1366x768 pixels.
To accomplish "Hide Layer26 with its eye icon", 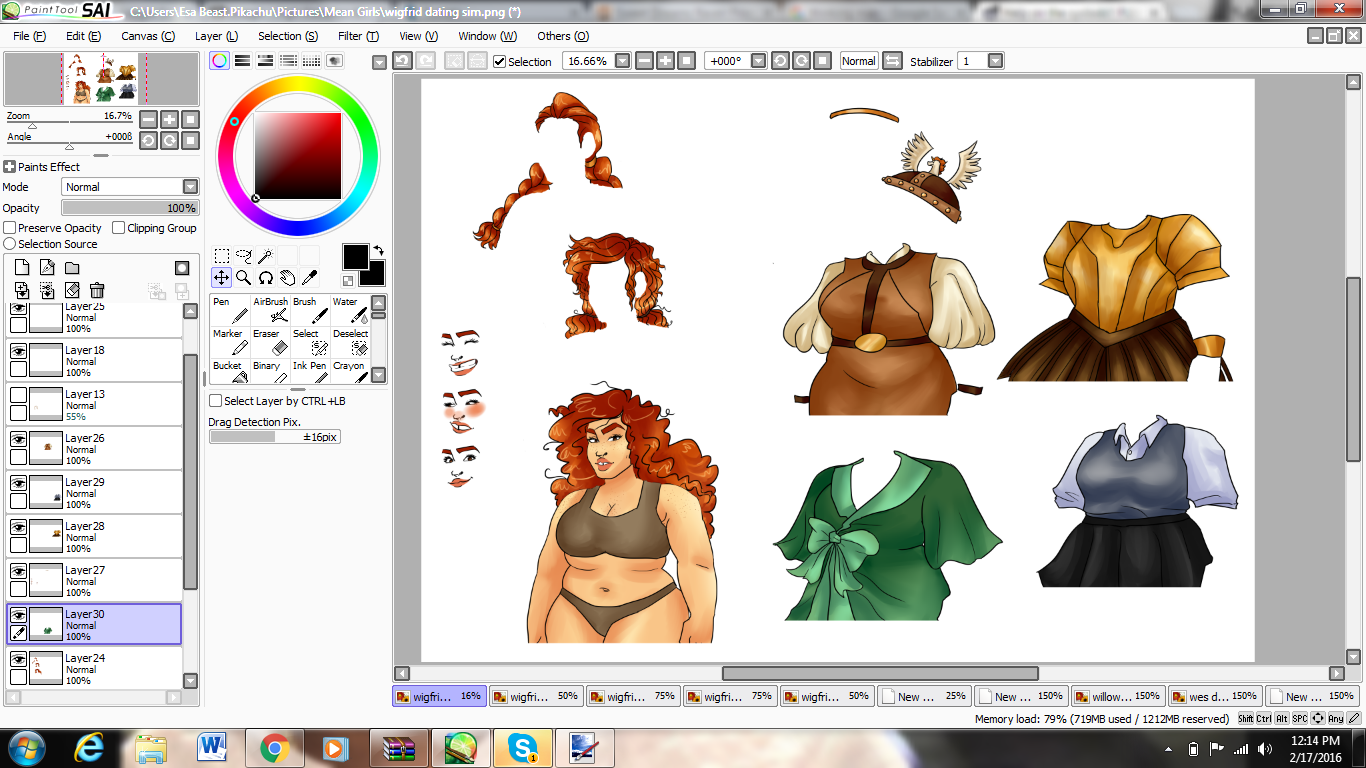I will tap(18, 439).
